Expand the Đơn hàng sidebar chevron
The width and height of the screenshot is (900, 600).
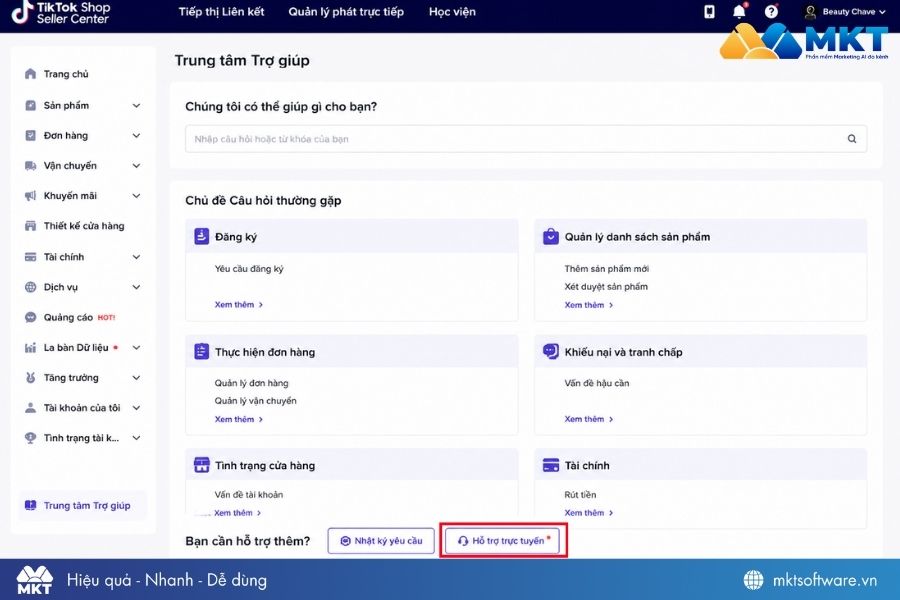[137, 136]
